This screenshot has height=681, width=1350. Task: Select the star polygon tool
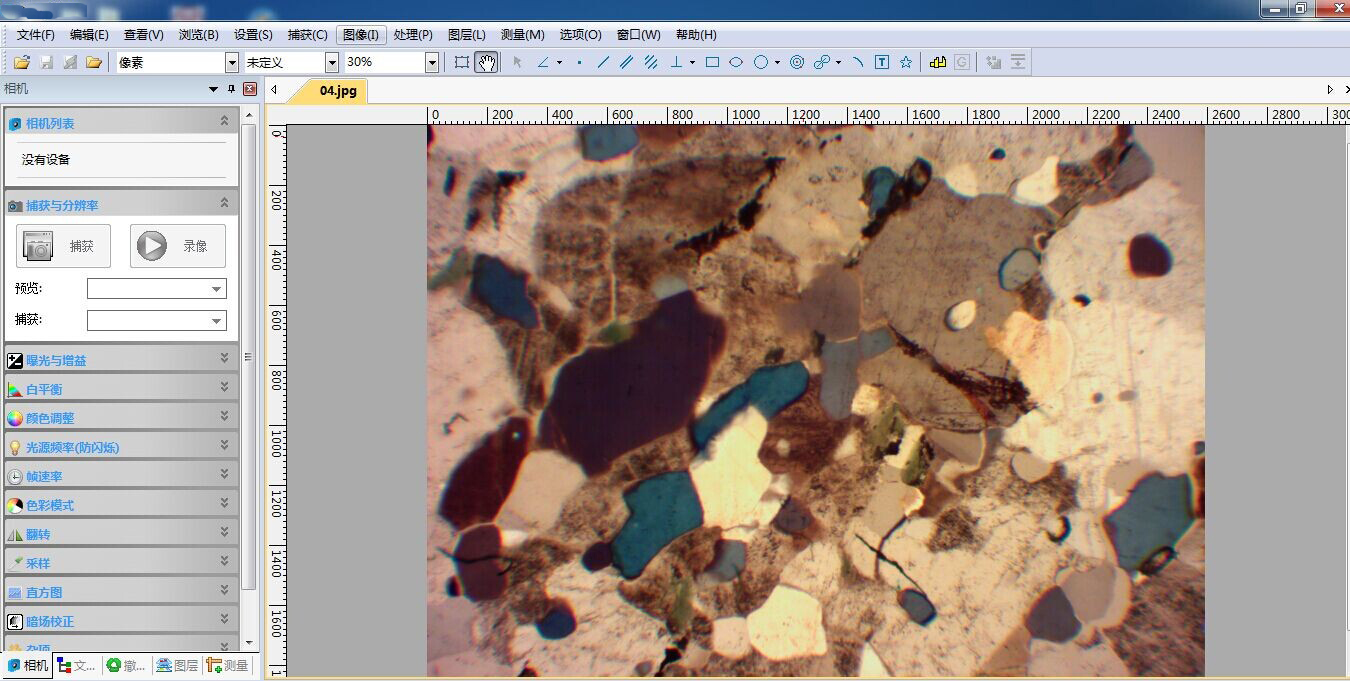click(x=906, y=62)
